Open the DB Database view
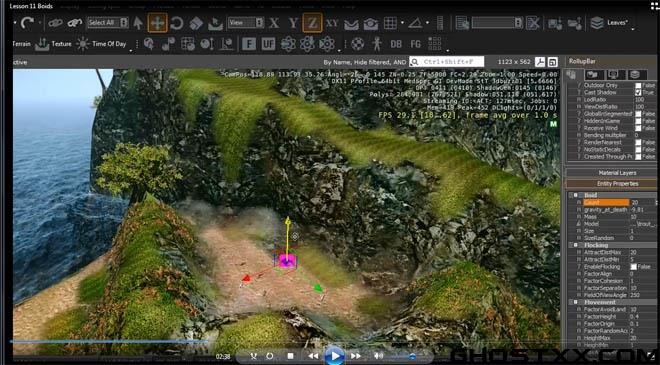Viewport: 660px width, 365px height. (396, 44)
